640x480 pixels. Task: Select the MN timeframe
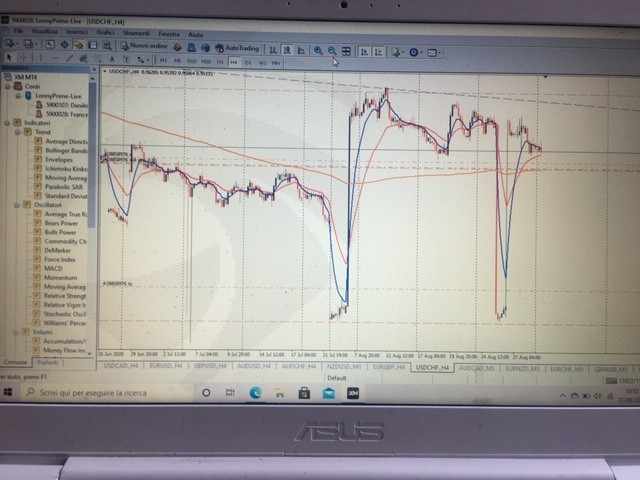(276, 62)
